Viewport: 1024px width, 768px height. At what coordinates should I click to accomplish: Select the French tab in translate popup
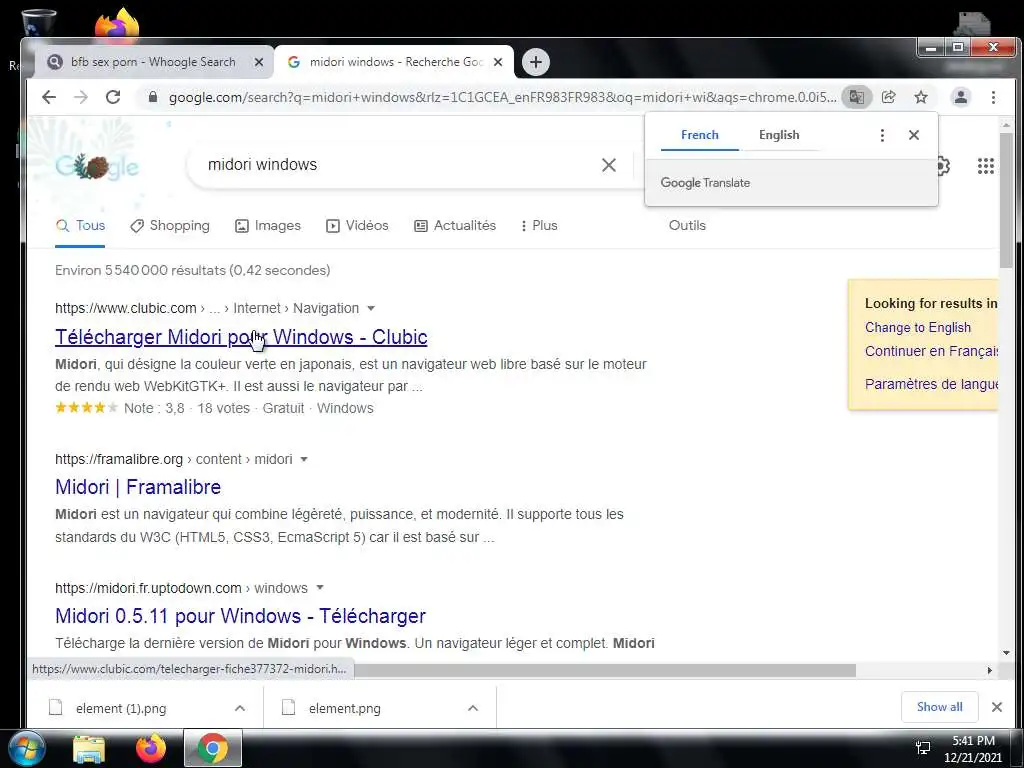699,135
